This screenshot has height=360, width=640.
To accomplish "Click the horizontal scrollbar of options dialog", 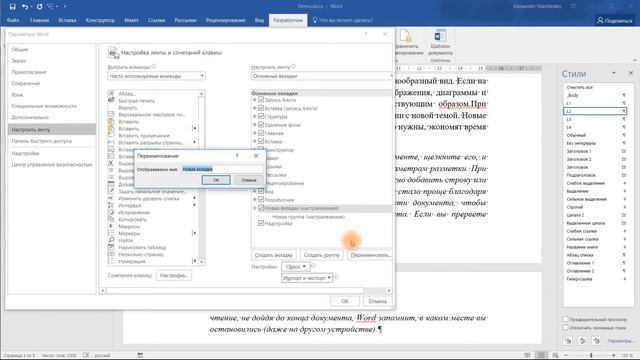I will click(x=246, y=291).
